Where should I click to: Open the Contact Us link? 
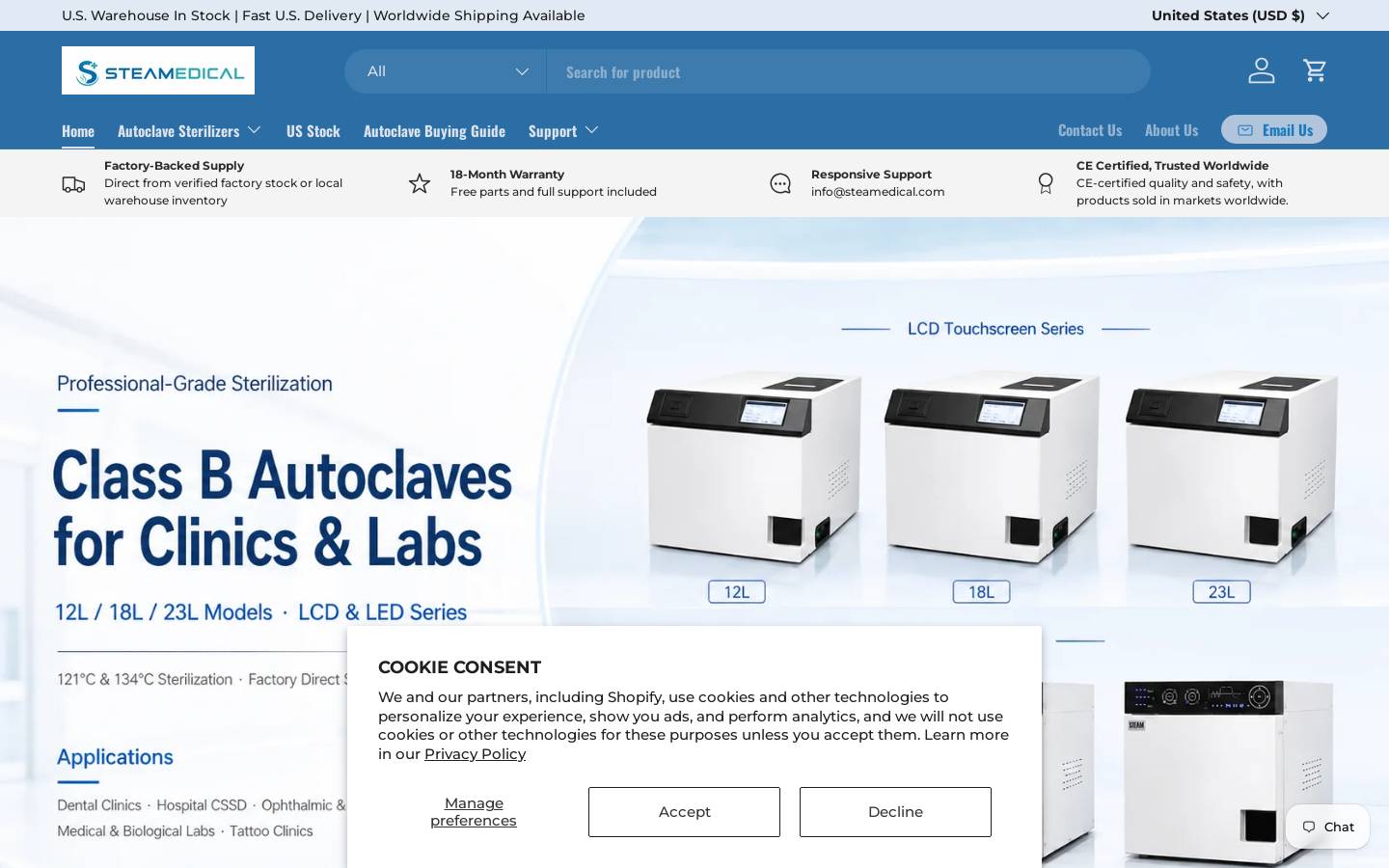click(x=1090, y=129)
